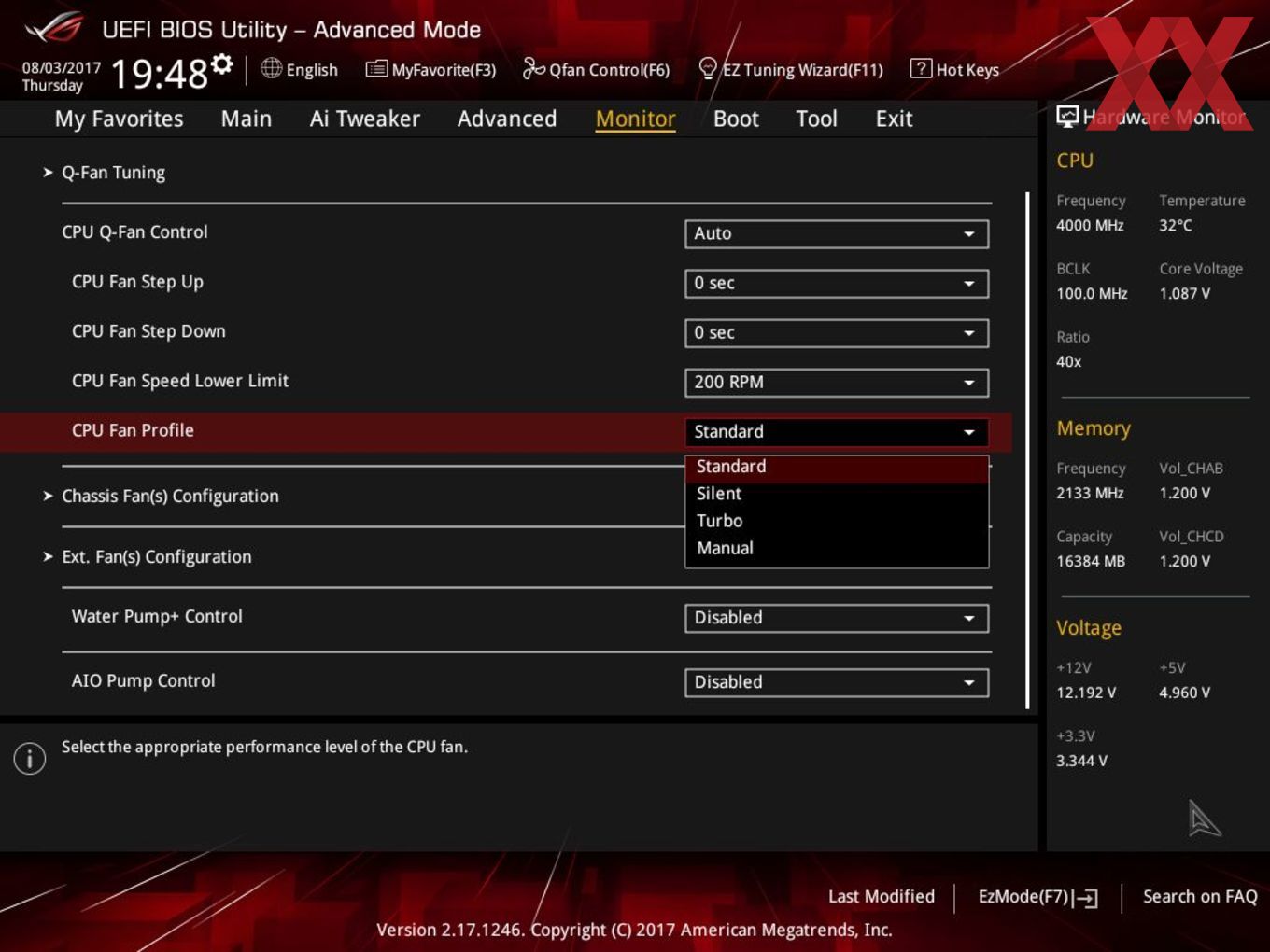This screenshot has height=952, width=1270.
Task: Click memory capacity value 16384 MB
Action: [1091, 561]
